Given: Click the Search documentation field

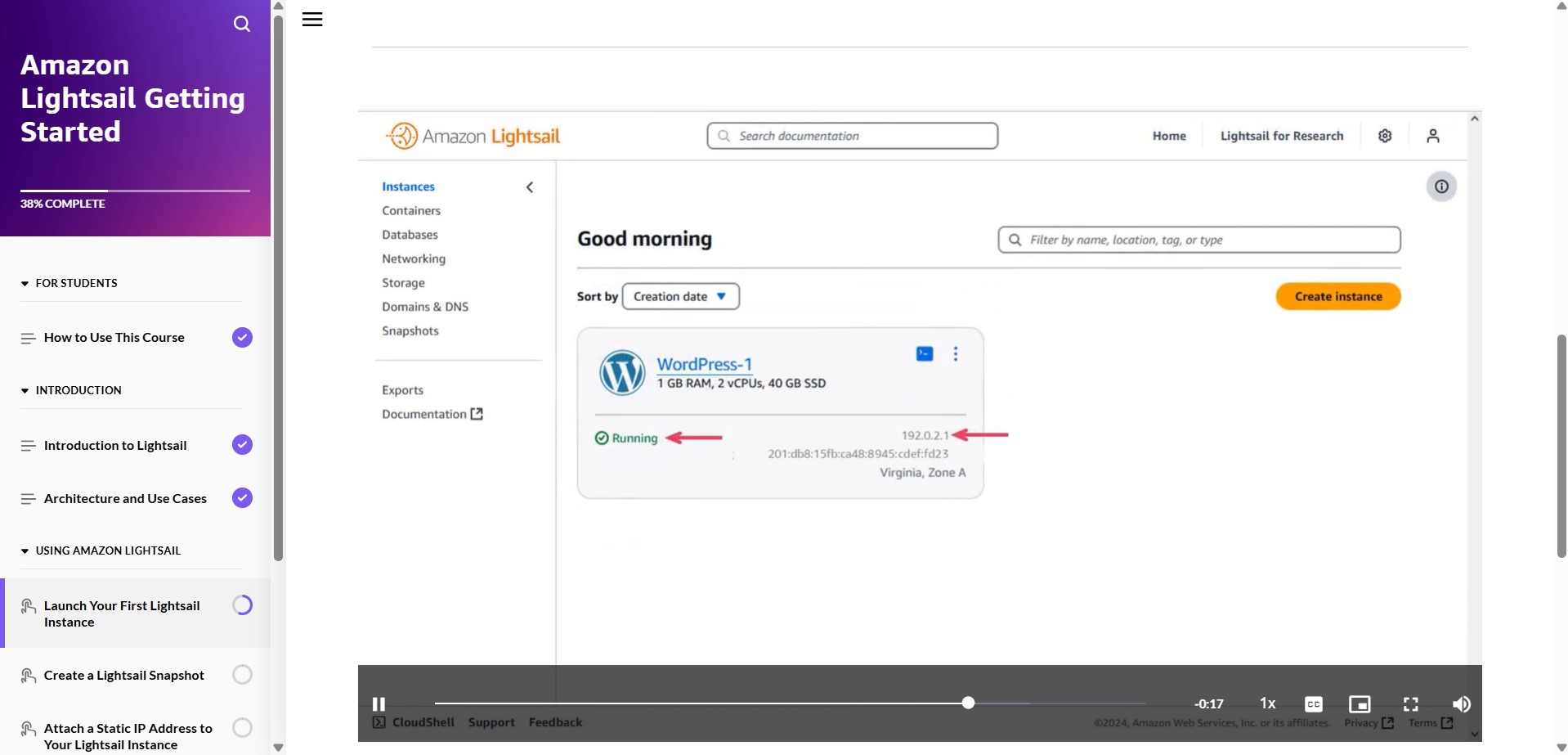Looking at the screenshot, I should pos(852,136).
